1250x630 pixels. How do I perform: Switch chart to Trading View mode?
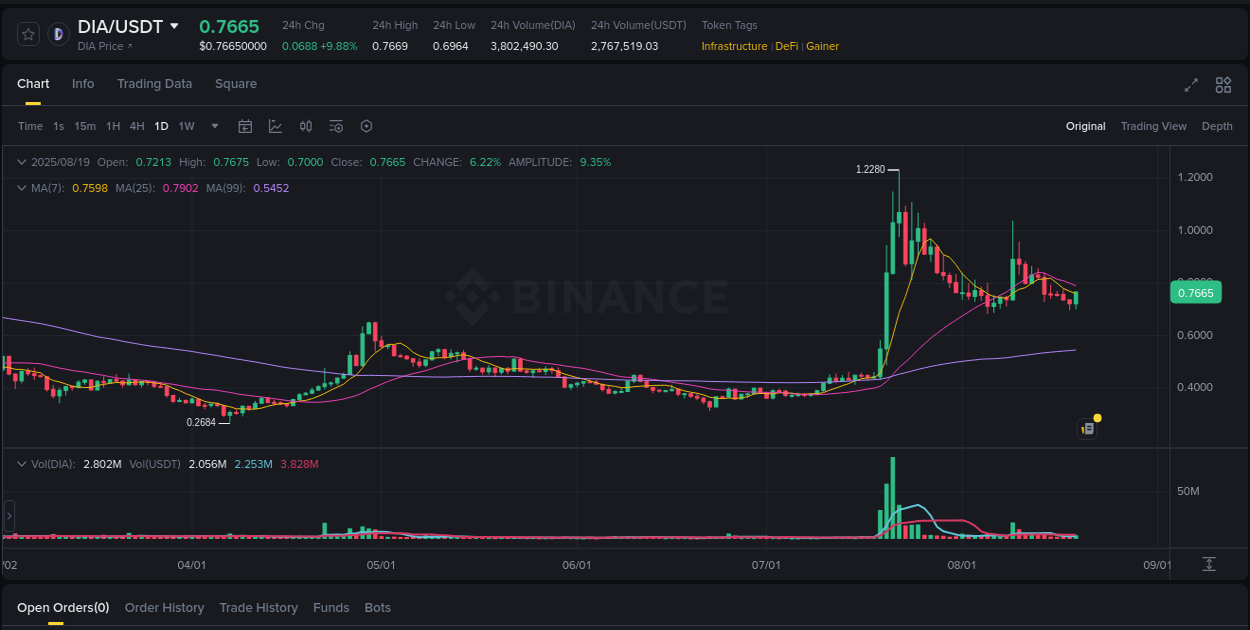pos(1153,126)
